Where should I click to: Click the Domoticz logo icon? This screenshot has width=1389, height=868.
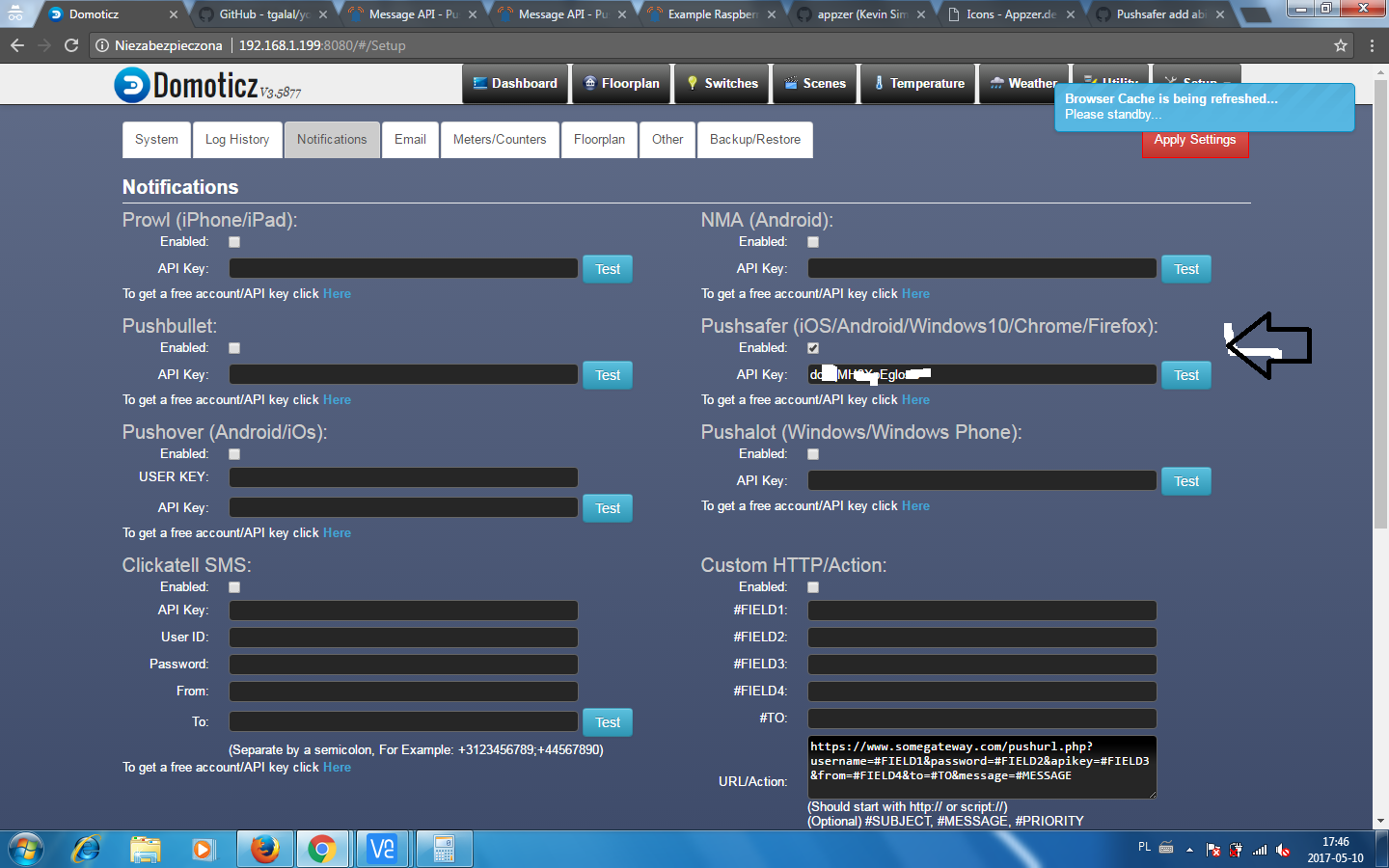coord(132,85)
